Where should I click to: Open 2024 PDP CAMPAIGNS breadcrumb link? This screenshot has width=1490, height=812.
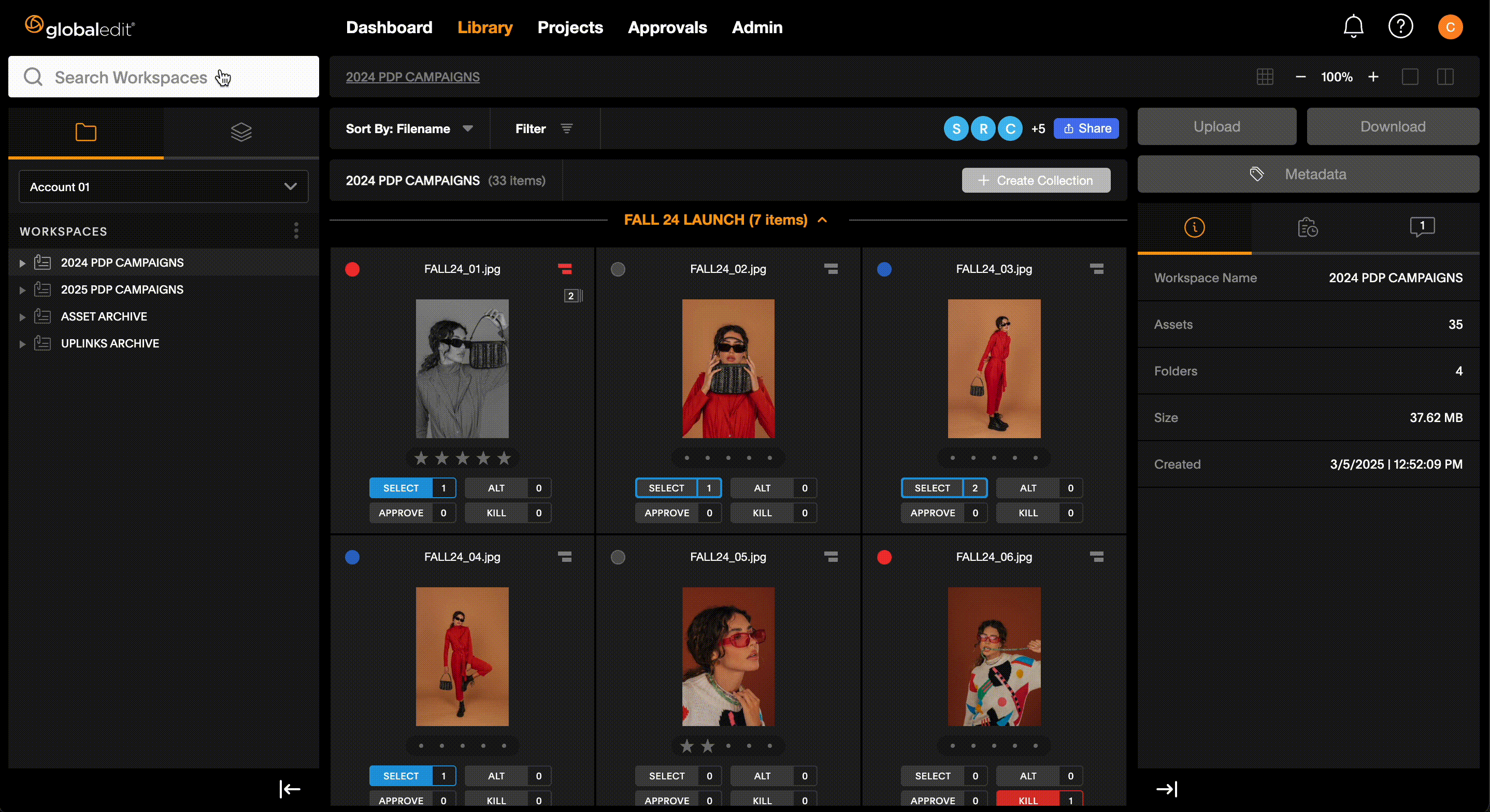point(412,77)
